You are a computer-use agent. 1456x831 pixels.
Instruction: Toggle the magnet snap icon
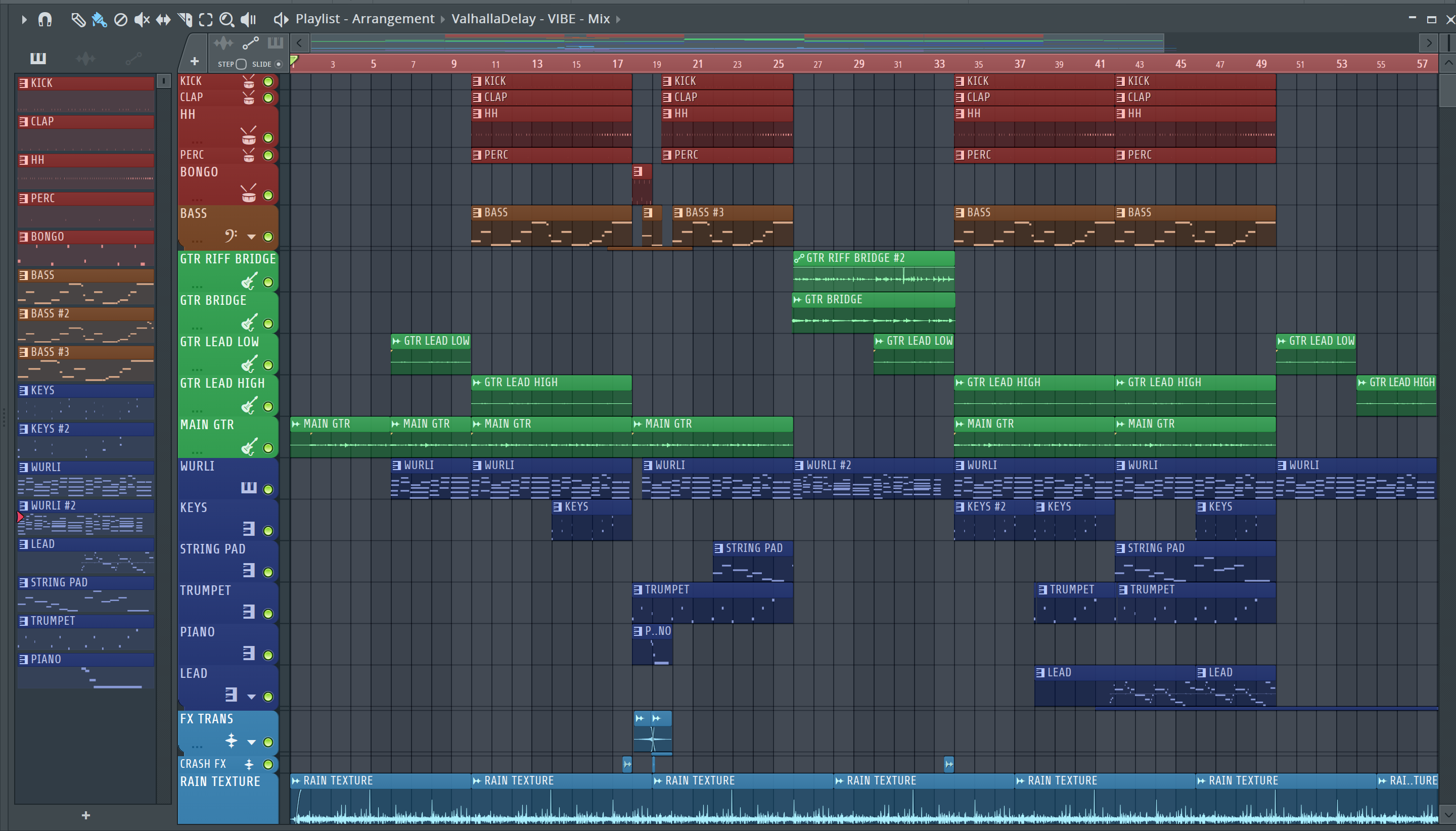coord(44,19)
